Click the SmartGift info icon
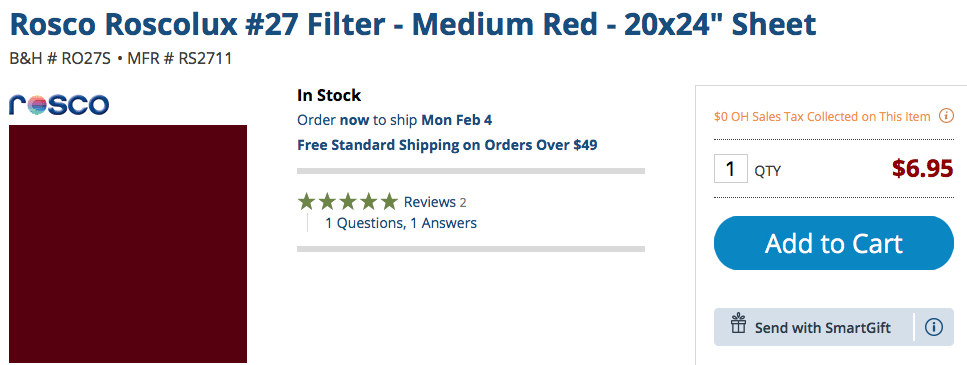 click(x=934, y=327)
